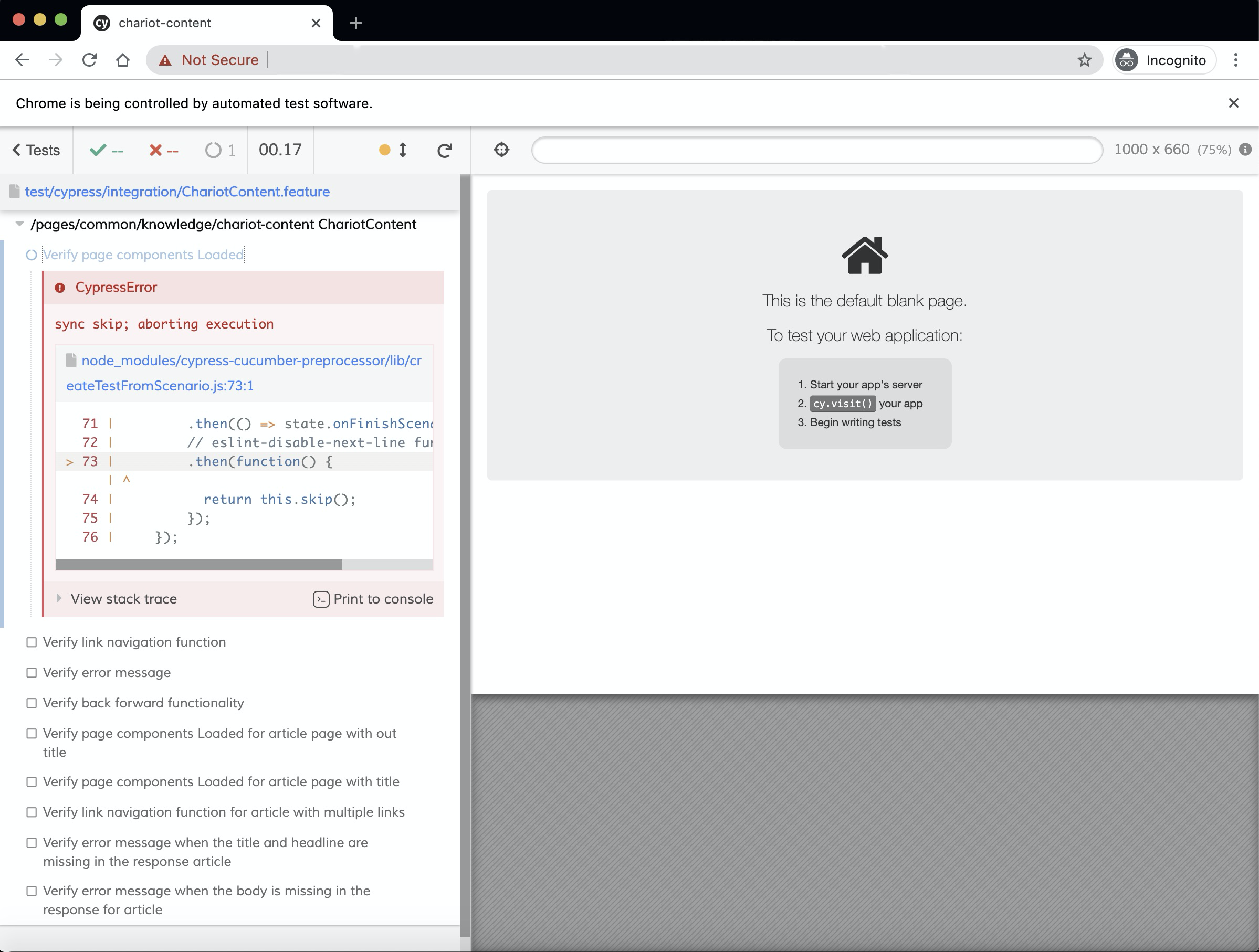The width and height of the screenshot is (1259, 952).
Task: Print the CypressError to console
Action: pyautogui.click(x=373, y=599)
